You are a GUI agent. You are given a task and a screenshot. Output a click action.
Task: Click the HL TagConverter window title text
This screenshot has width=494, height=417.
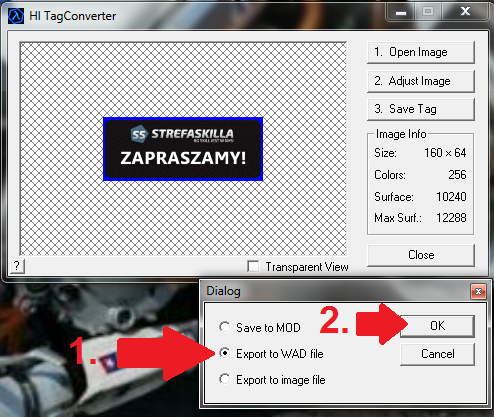(73, 16)
